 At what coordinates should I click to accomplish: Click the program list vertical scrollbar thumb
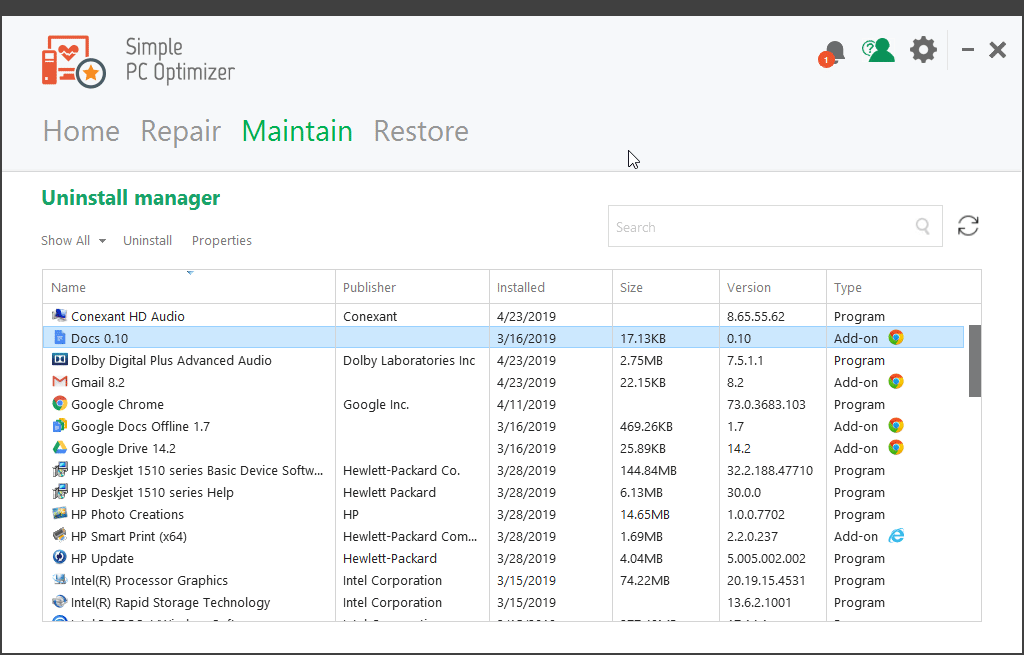click(x=974, y=360)
